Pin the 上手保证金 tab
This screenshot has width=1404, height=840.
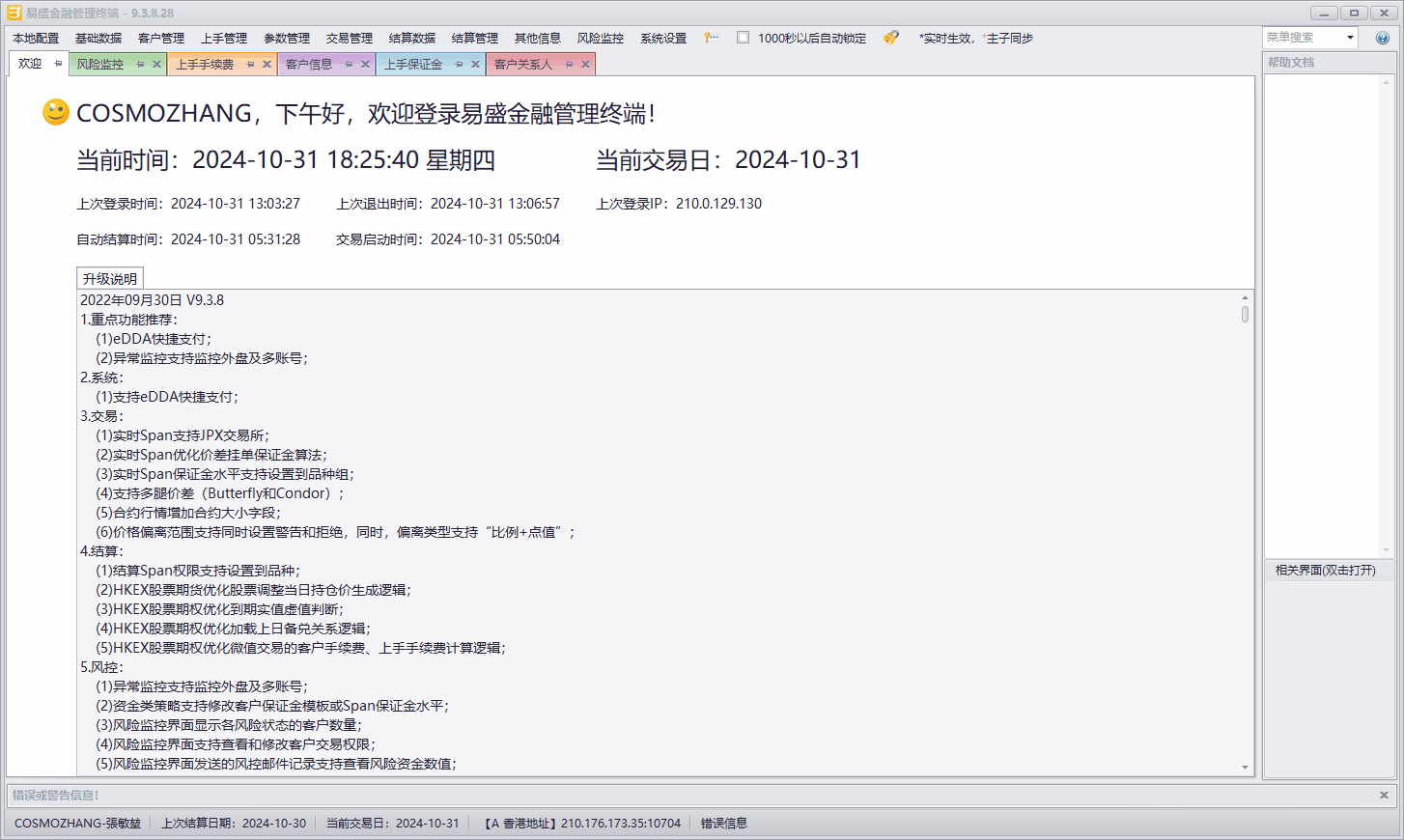pyautogui.click(x=459, y=65)
